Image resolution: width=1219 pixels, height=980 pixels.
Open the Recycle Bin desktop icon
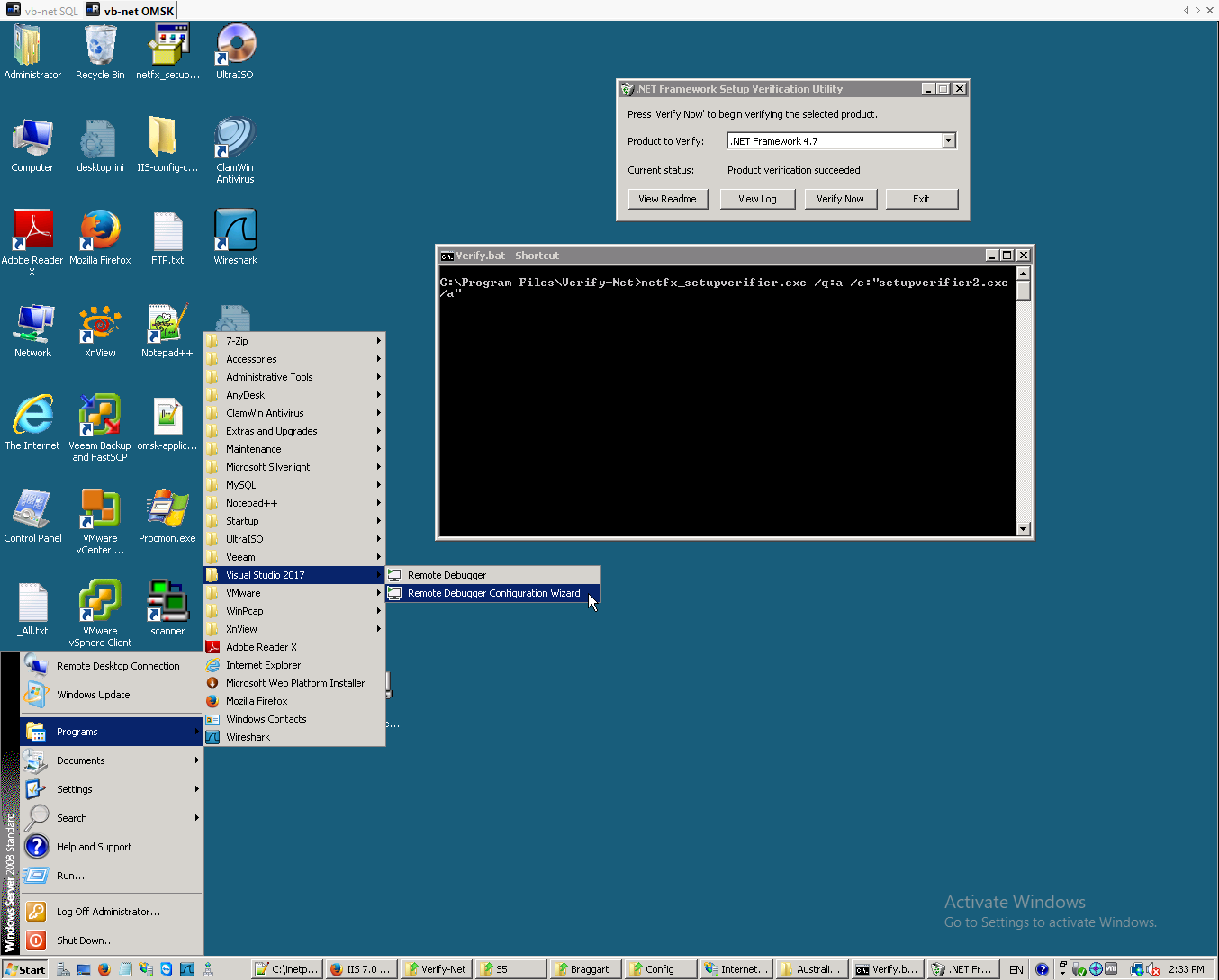pos(100,52)
